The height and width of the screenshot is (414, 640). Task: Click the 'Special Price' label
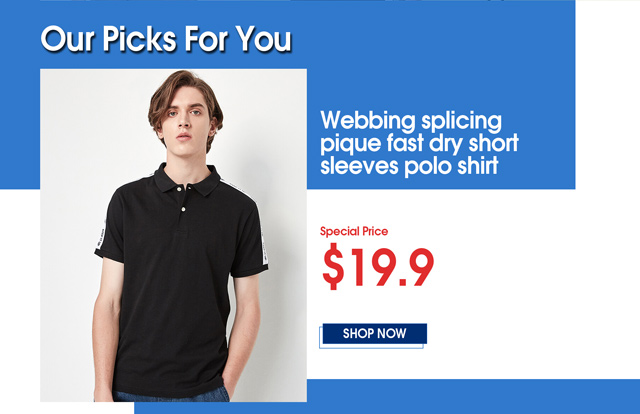[x=354, y=231]
